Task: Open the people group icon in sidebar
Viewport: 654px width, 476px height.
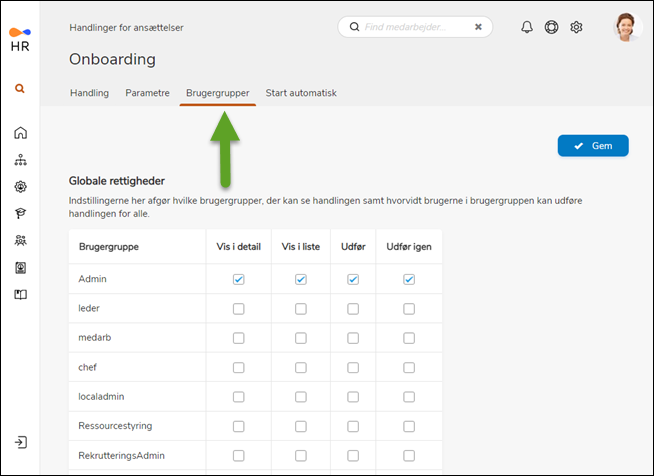Action: point(20,240)
